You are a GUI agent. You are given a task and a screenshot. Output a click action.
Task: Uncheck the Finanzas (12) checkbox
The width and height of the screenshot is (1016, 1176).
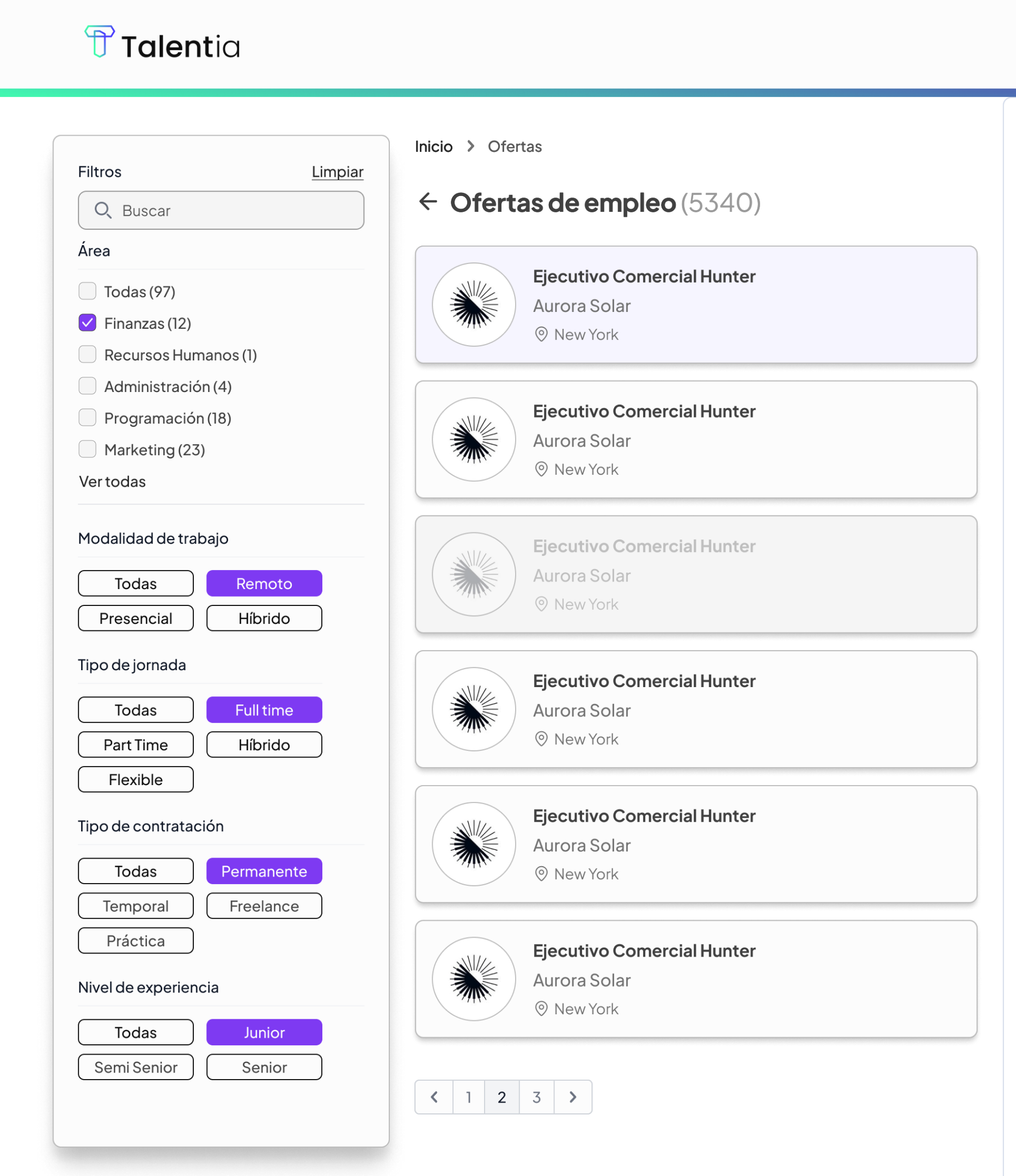click(88, 323)
